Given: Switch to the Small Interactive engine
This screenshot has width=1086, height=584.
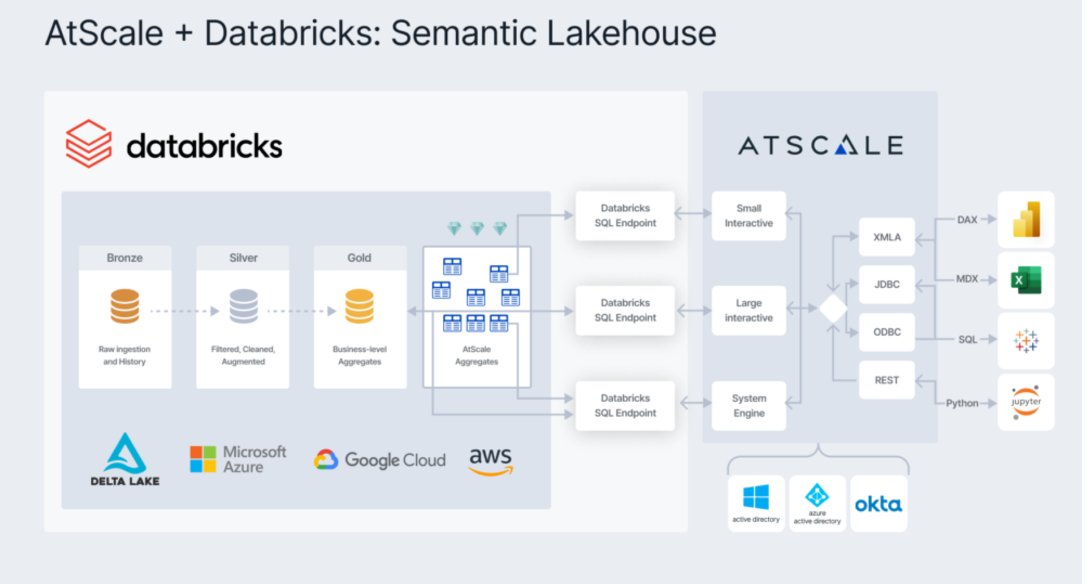Looking at the screenshot, I should (x=748, y=215).
